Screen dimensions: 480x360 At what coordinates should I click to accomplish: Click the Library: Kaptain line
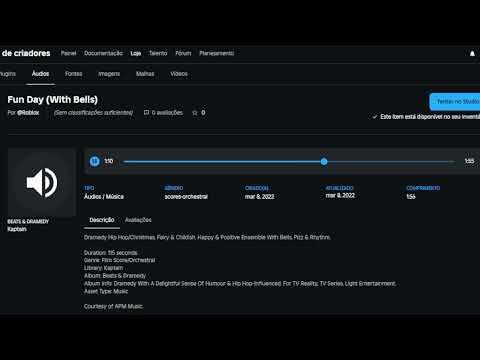(103, 268)
